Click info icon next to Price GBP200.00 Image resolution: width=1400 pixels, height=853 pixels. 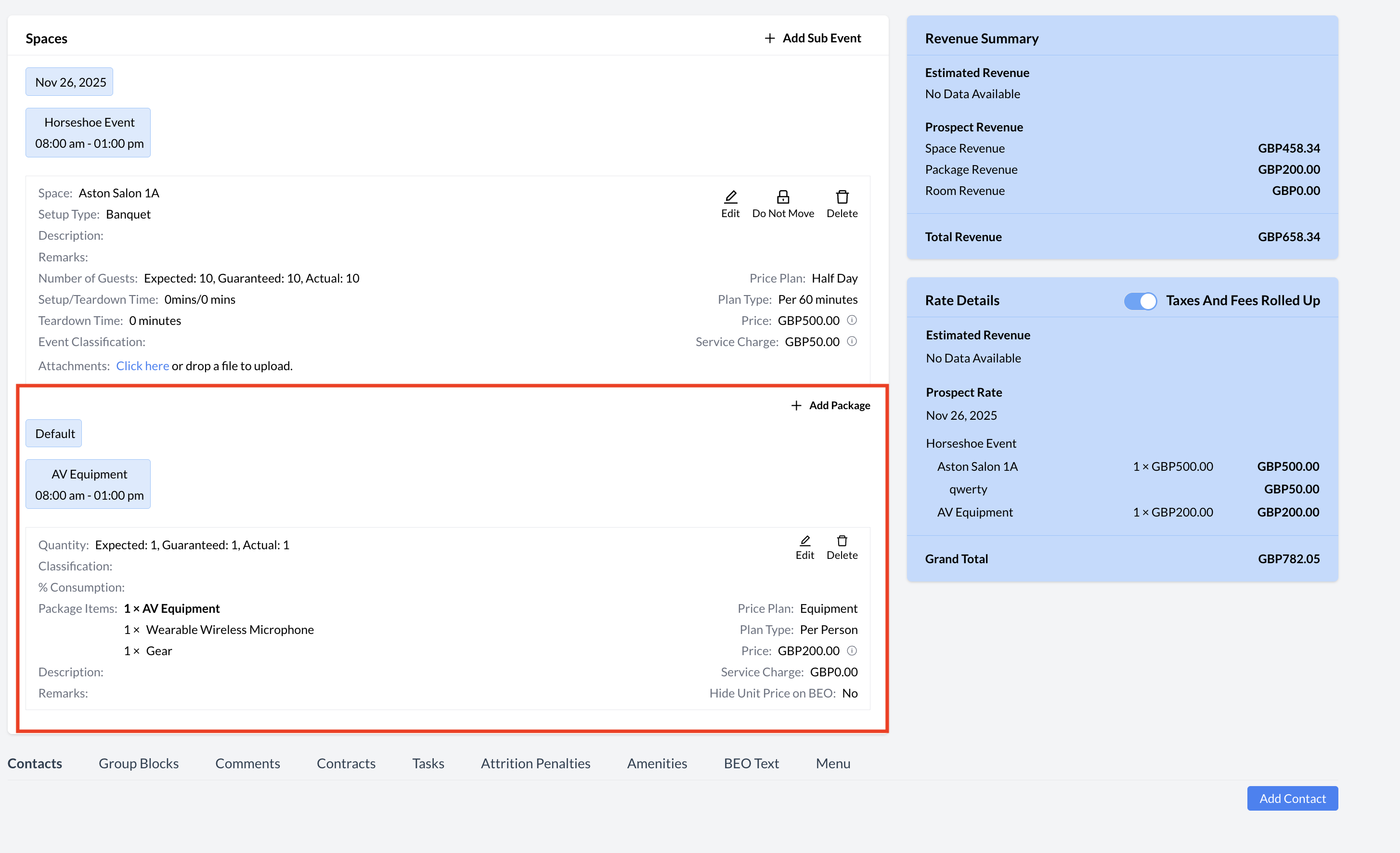(851, 650)
